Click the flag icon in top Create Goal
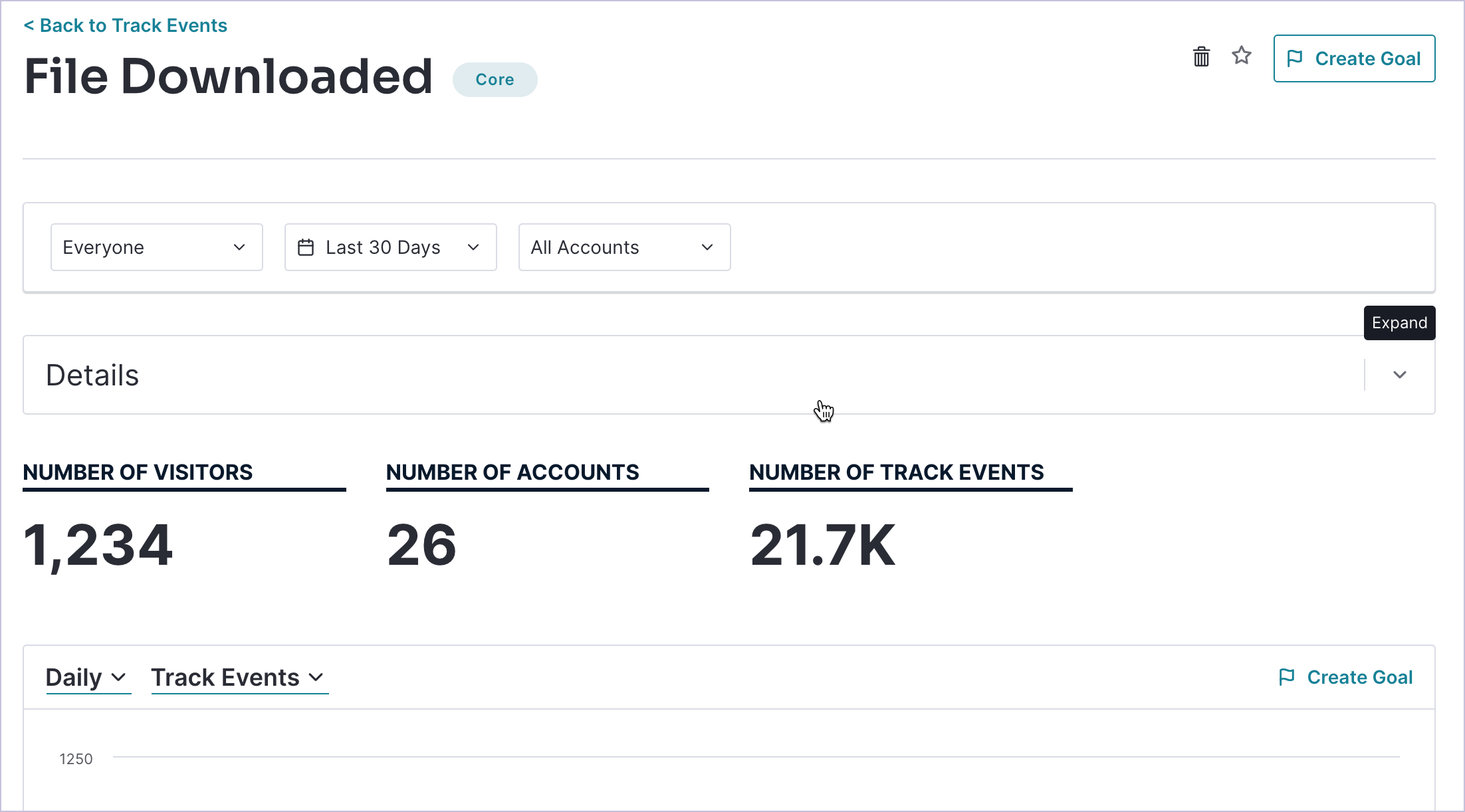The width and height of the screenshot is (1465, 812). 1294,58
